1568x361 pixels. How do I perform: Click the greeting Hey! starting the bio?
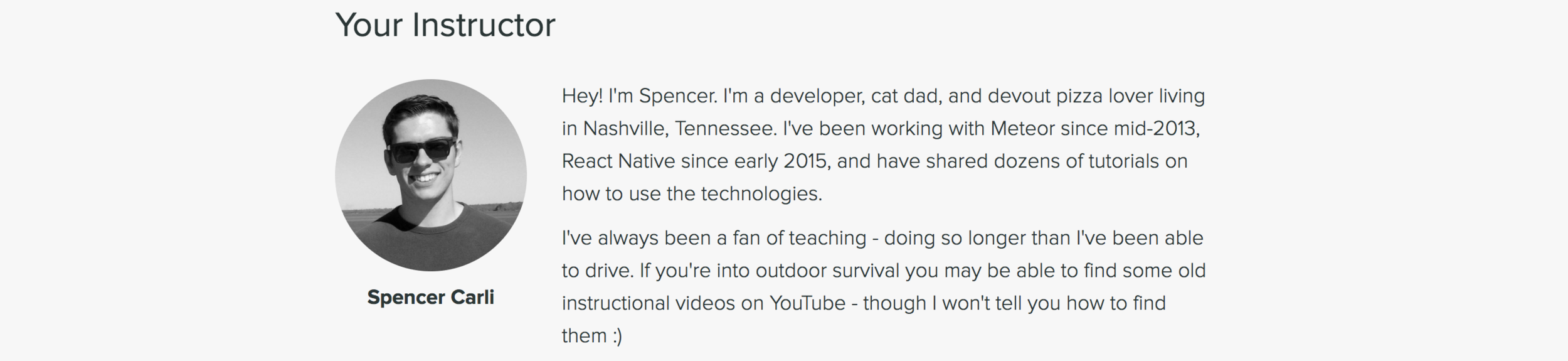[x=582, y=96]
